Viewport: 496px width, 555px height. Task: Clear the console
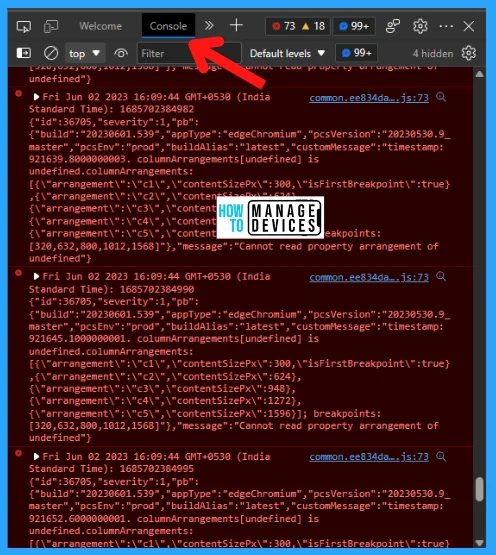51,53
